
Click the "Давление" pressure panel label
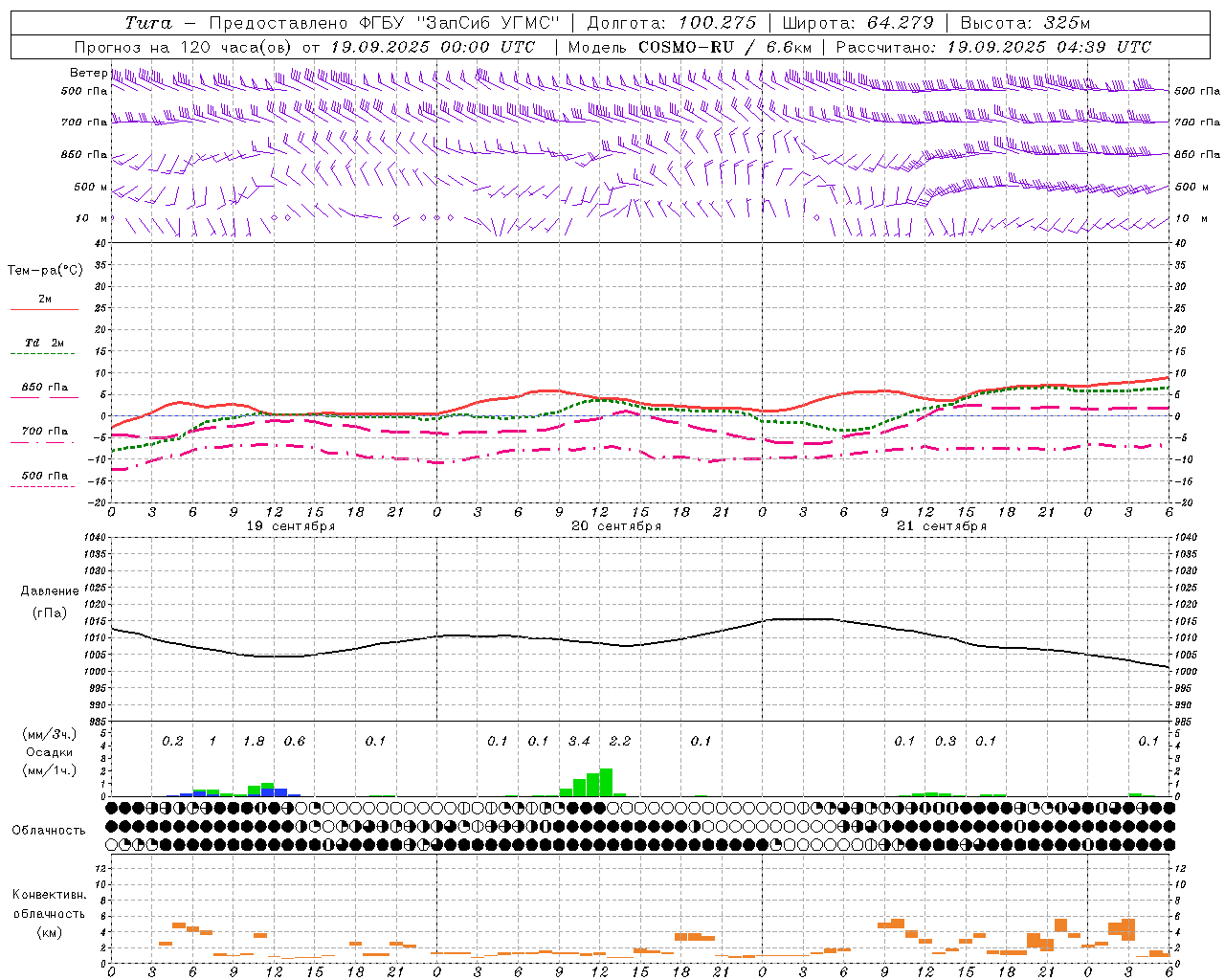tap(50, 591)
